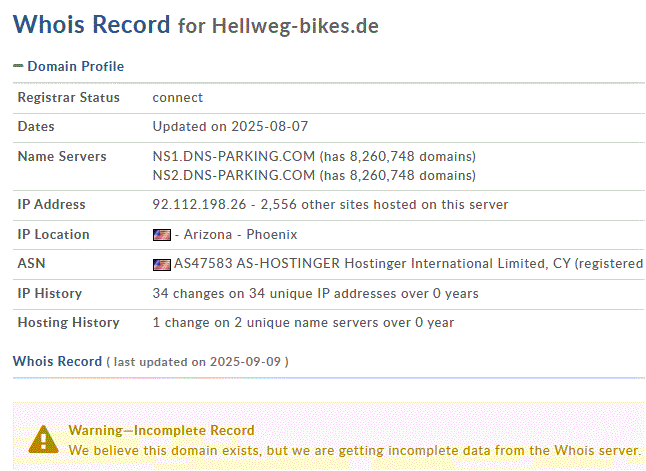Open the NS1.DNS-PARKING.COM name server
Viewport: 646px width, 471px height.
233,157
